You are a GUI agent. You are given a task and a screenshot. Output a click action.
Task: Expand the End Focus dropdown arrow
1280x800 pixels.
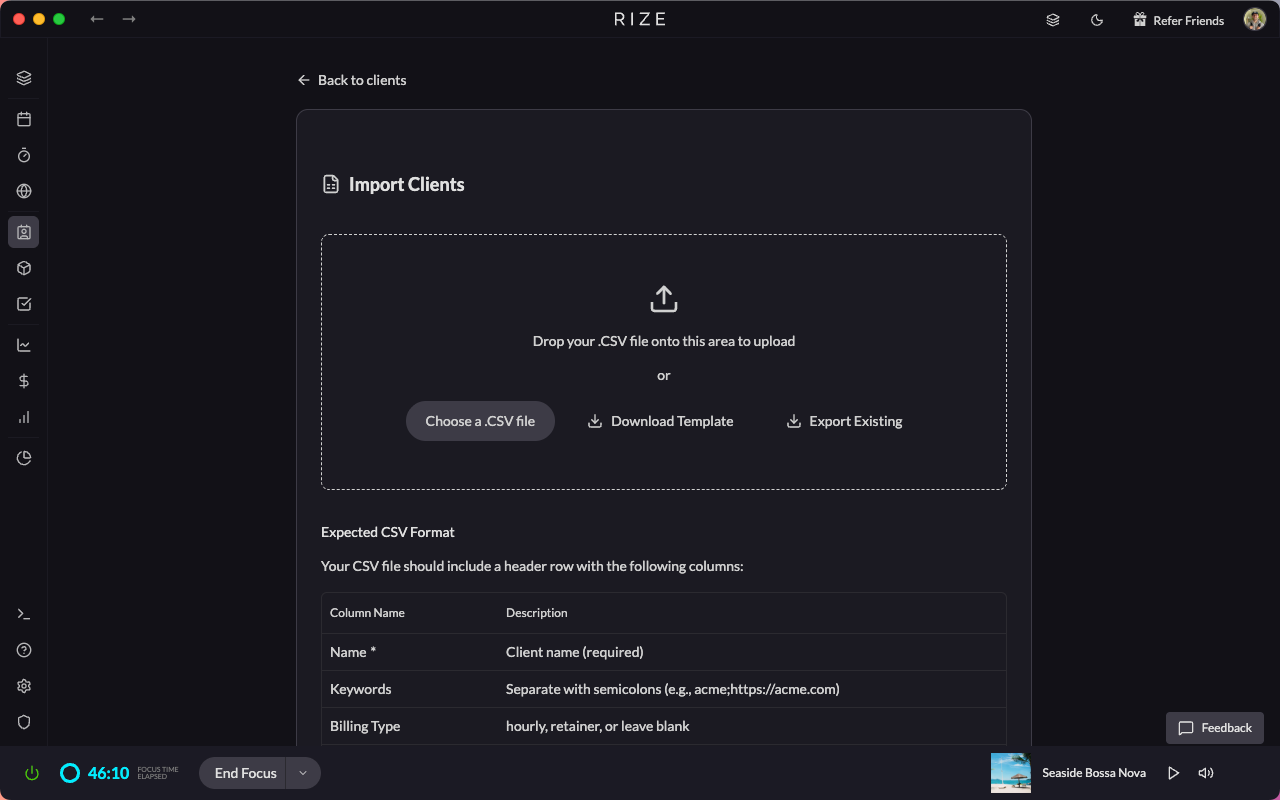click(x=303, y=773)
